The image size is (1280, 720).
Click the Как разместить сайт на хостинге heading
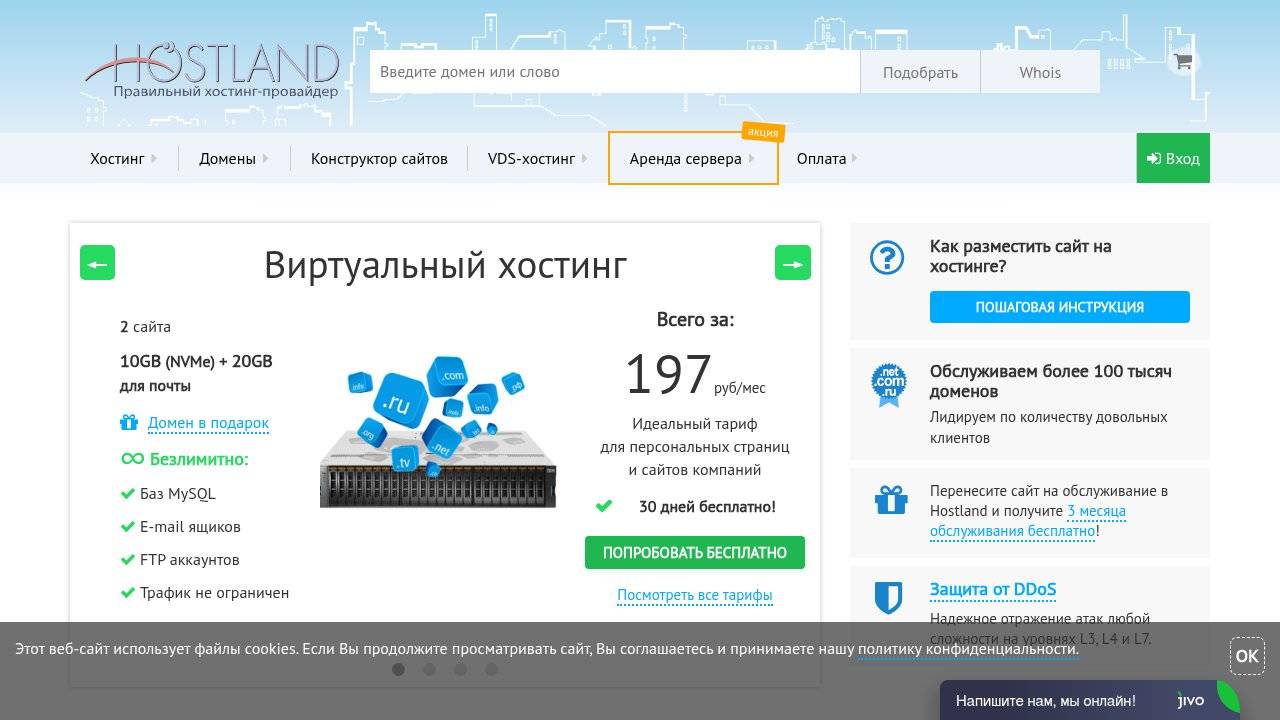click(x=1020, y=256)
